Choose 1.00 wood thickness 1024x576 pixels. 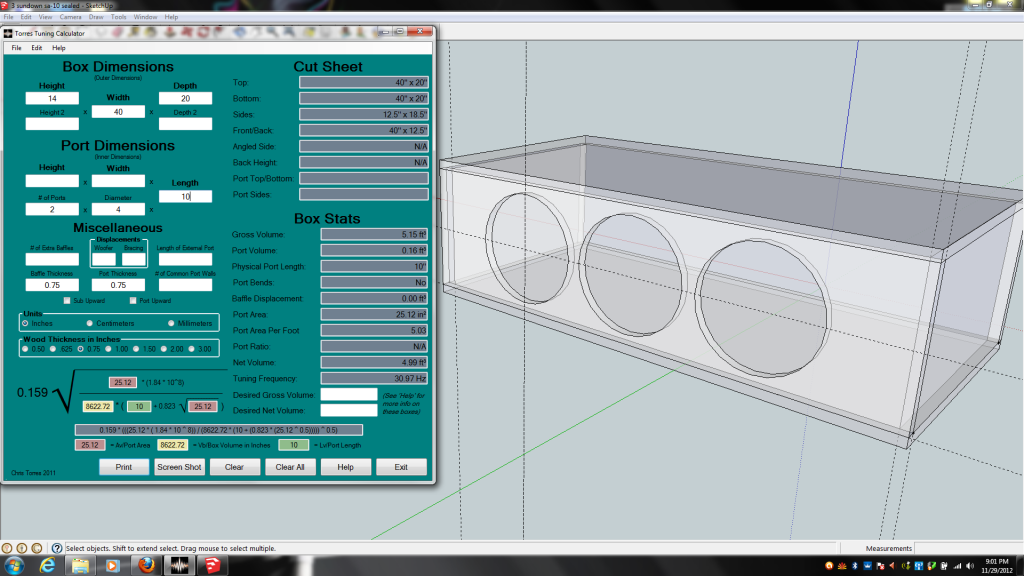(x=108, y=349)
